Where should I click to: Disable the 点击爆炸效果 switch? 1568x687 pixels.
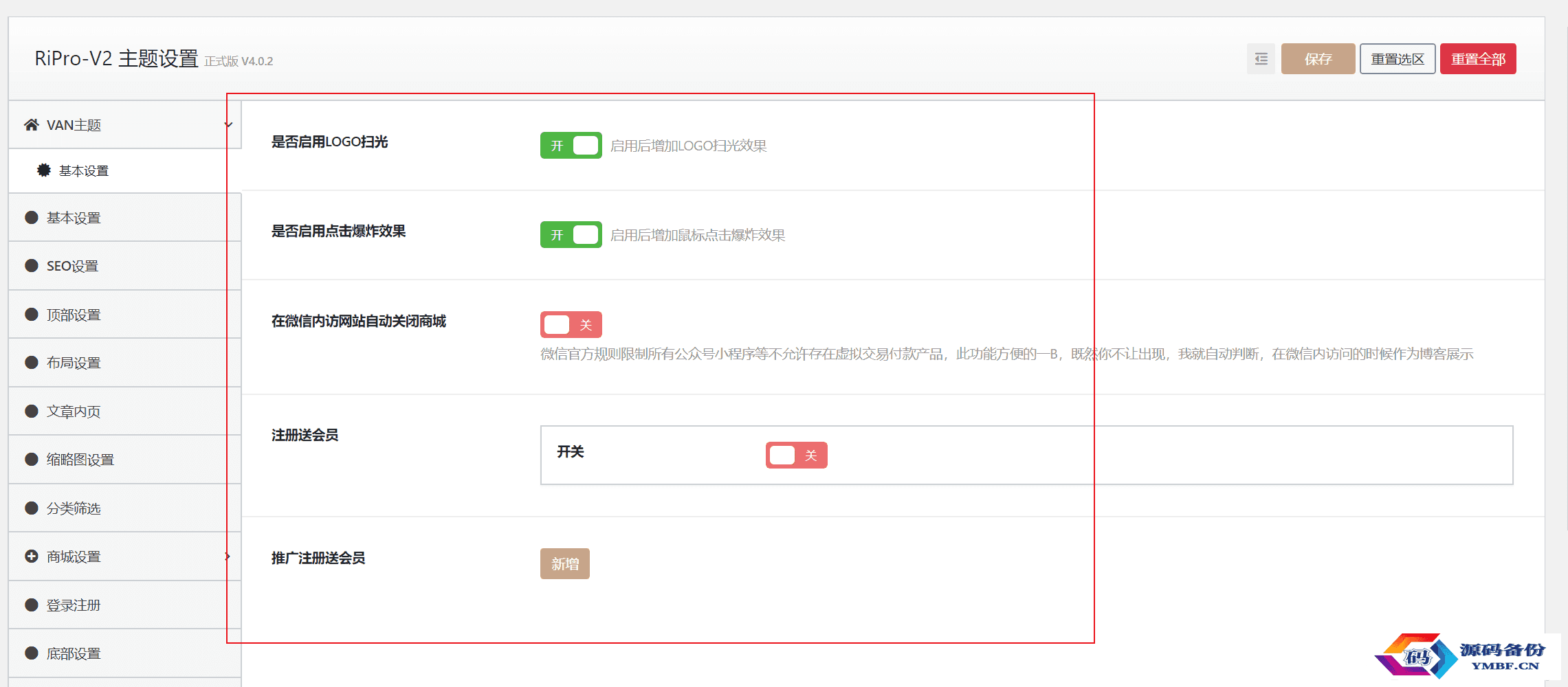(571, 235)
